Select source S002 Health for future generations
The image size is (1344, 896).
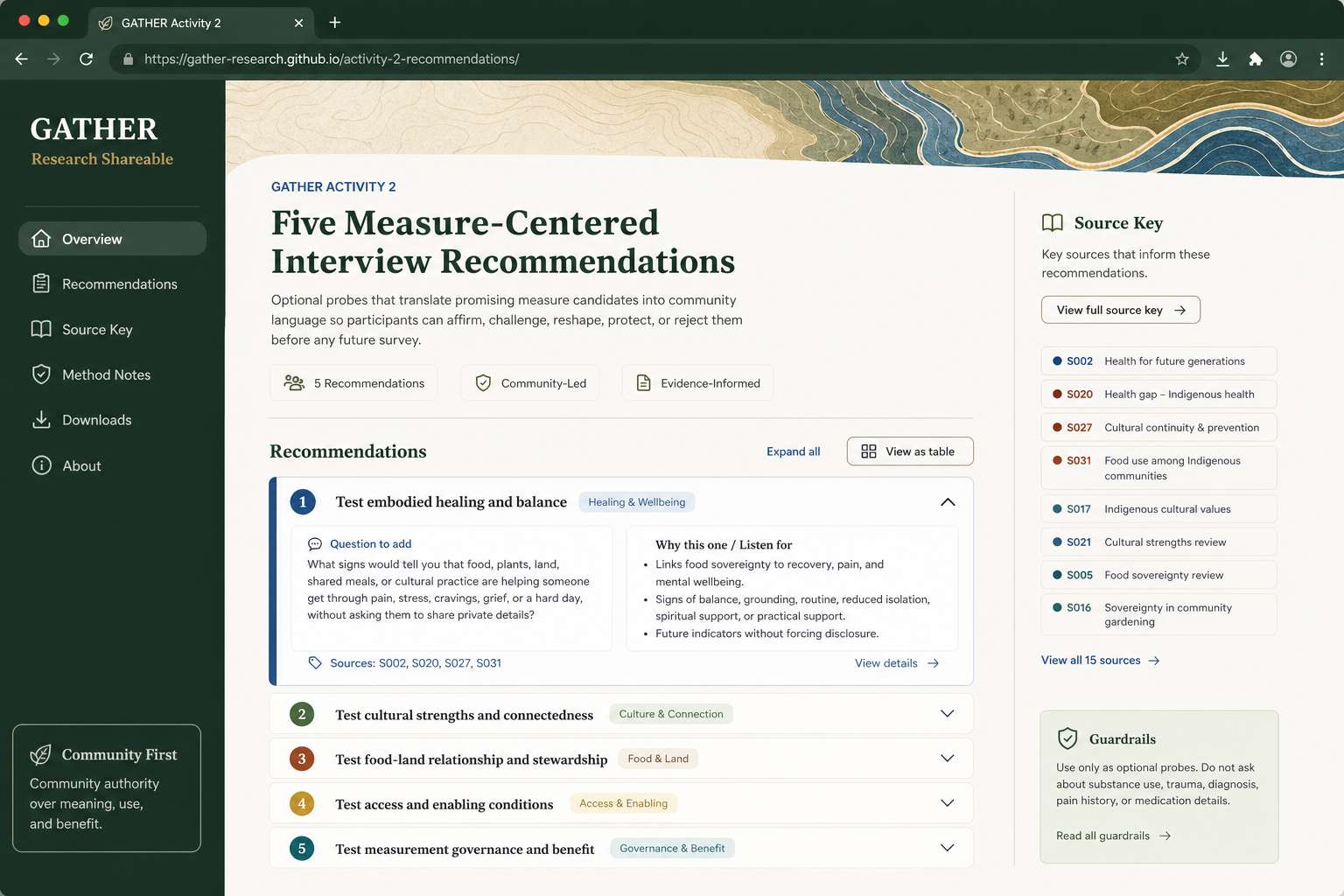[1158, 361]
